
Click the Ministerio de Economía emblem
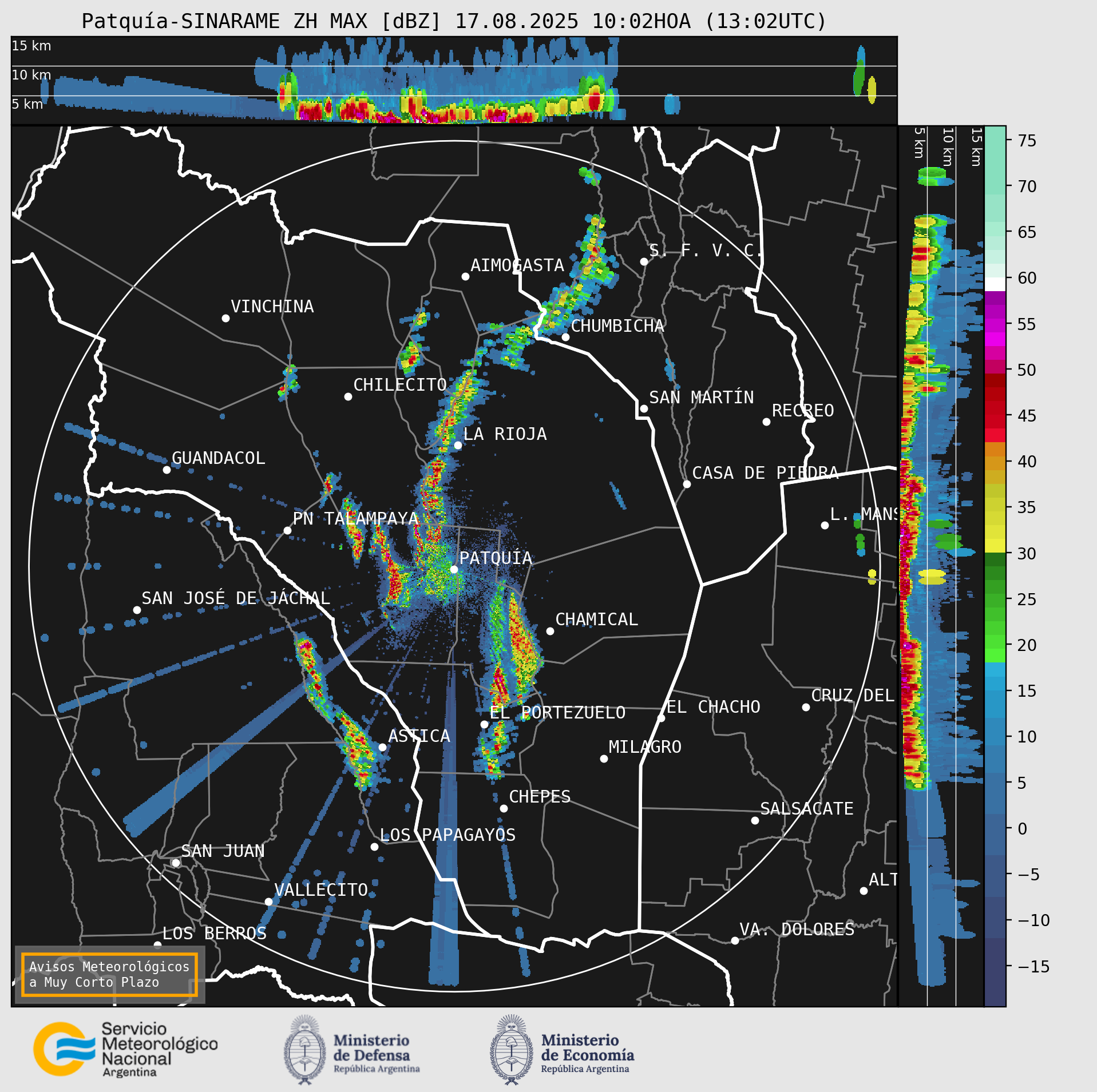coord(511,1050)
